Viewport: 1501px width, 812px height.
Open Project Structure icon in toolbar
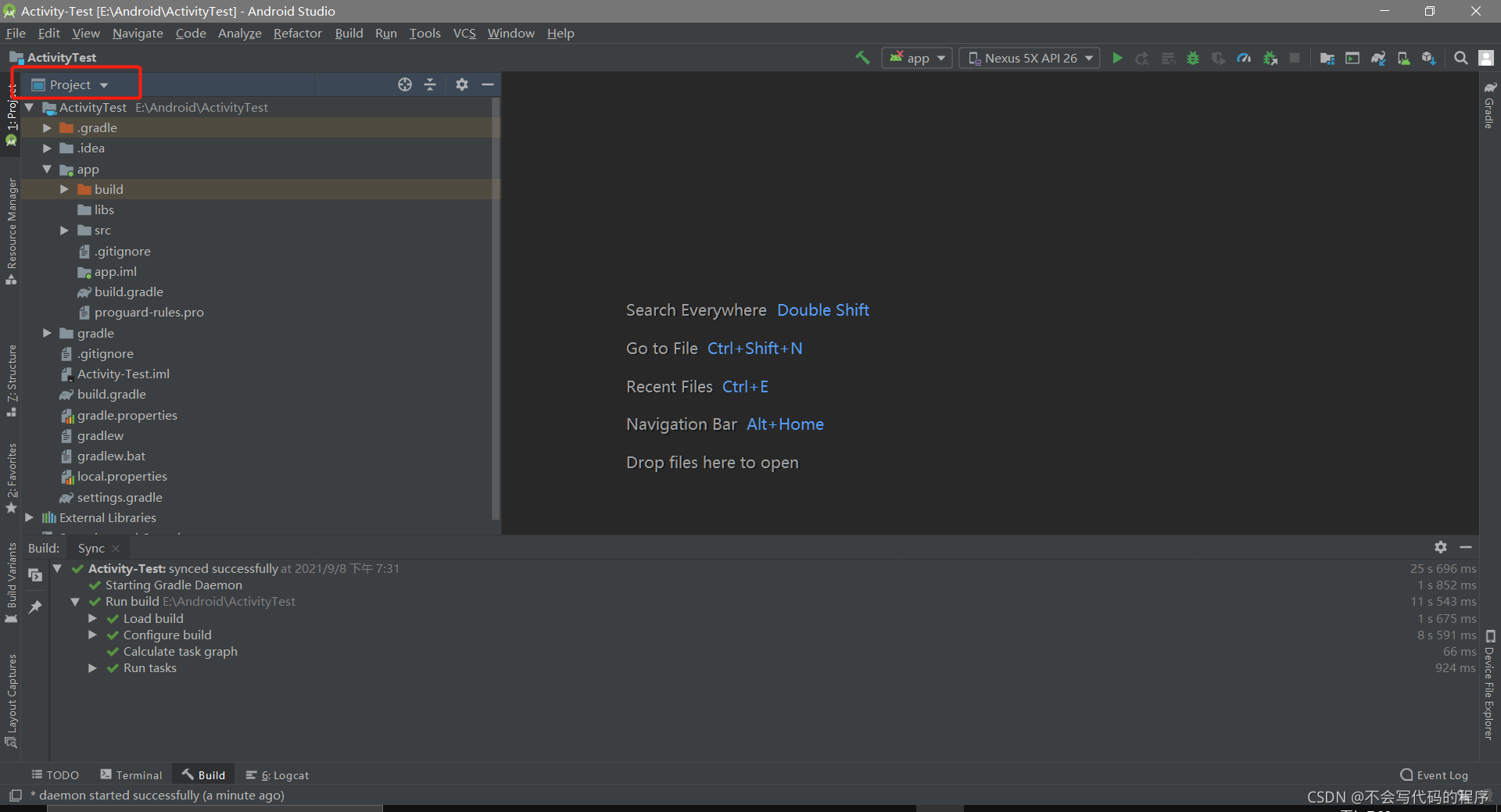pyautogui.click(x=1327, y=58)
